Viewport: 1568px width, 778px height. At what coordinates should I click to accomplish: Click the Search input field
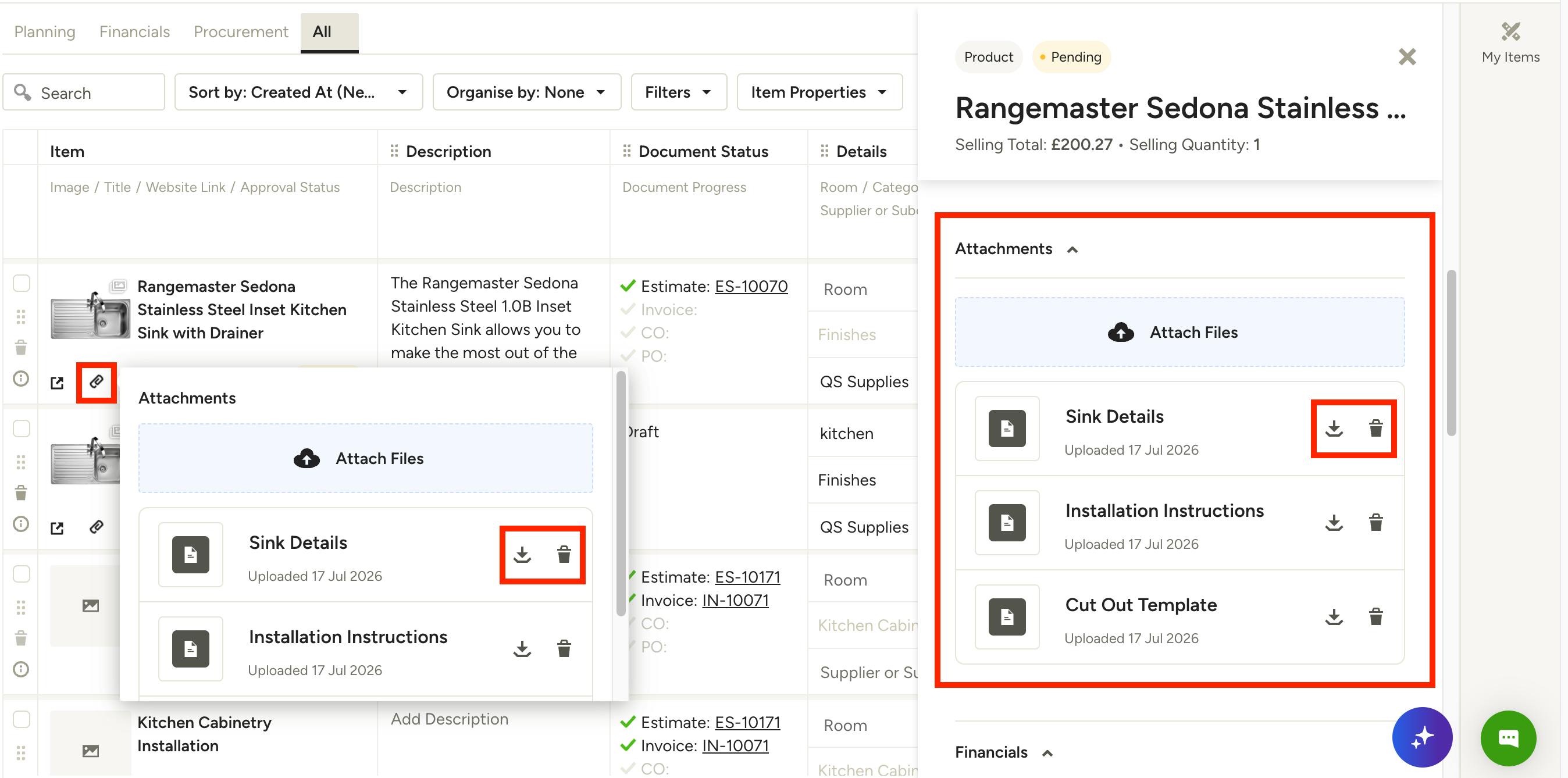coord(84,92)
